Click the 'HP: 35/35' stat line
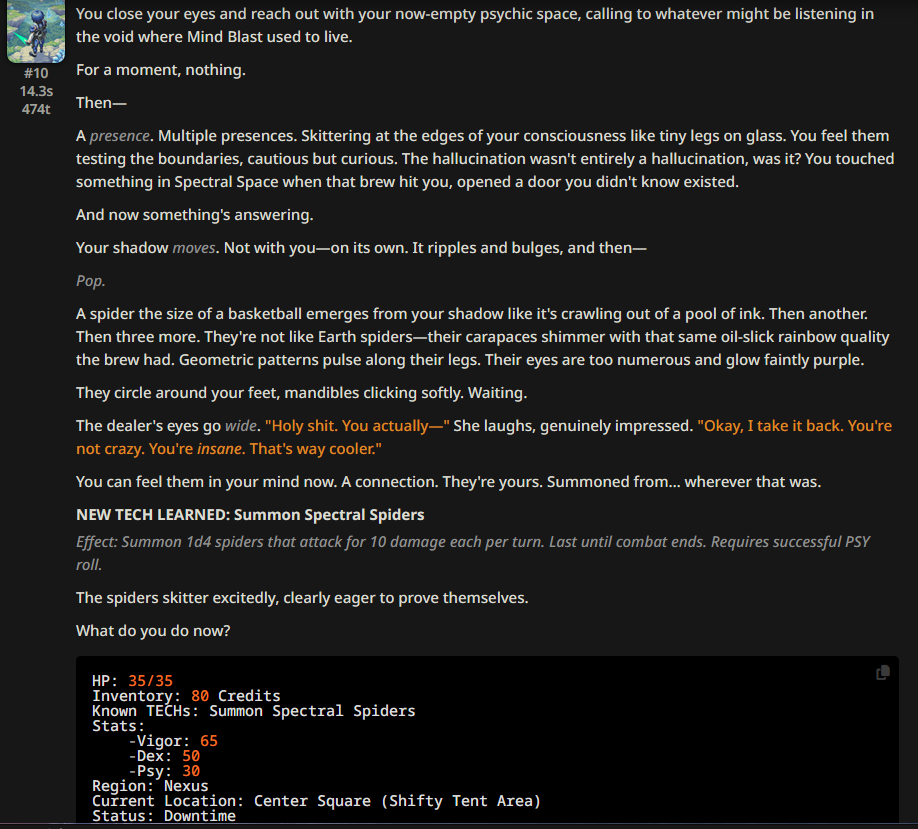The height and width of the screenshot is (829, 918). (132, 681)
